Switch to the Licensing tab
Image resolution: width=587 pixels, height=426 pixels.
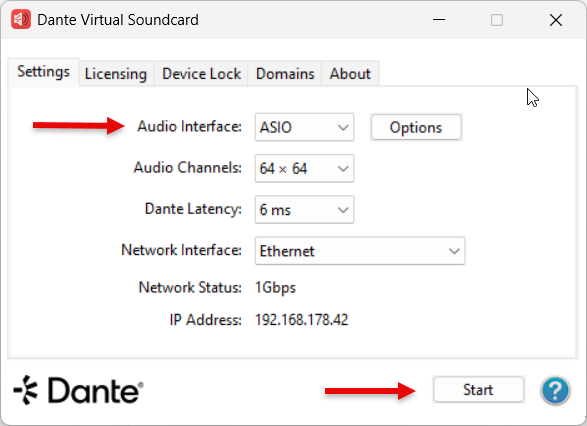116,74
